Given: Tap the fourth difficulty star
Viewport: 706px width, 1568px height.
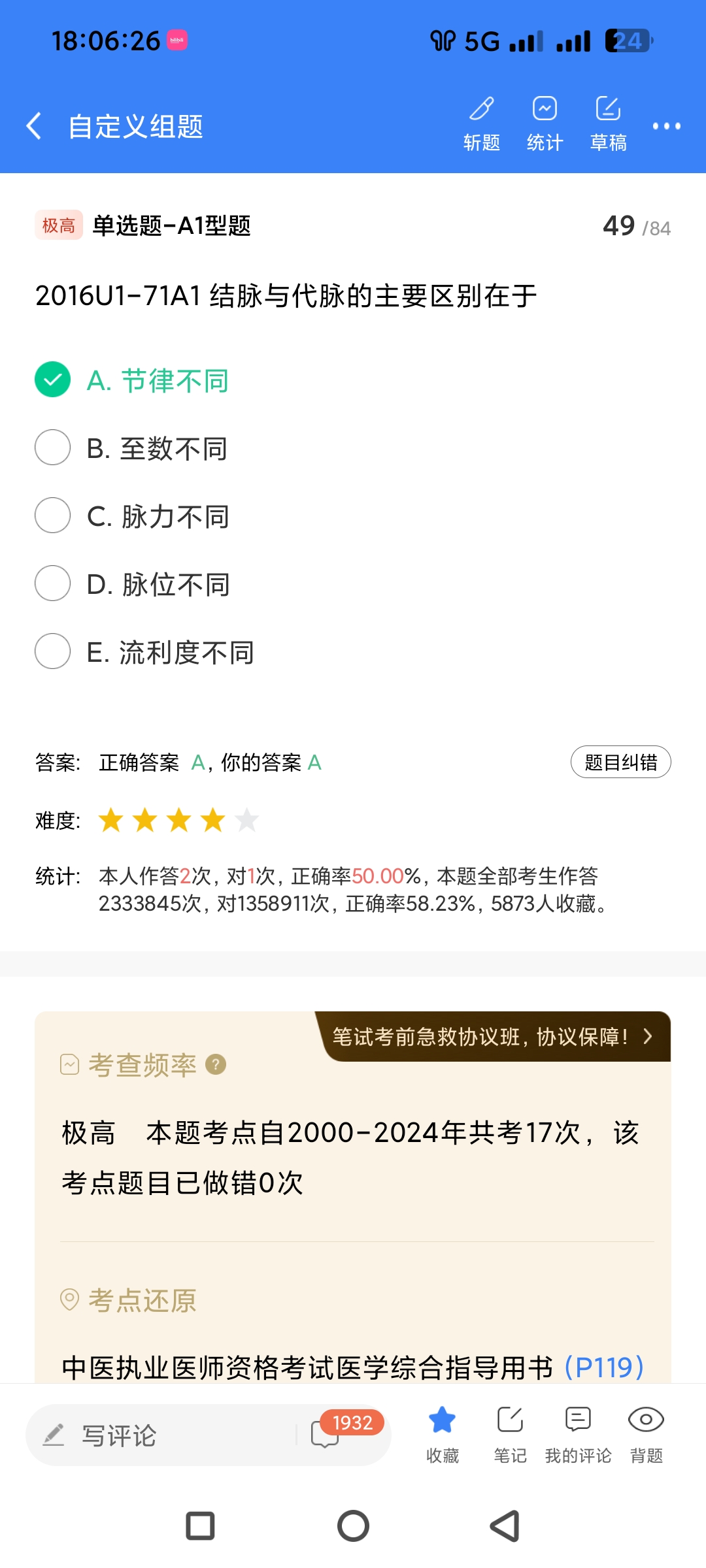Looking at the screenshot, I should tap(213, 820).
